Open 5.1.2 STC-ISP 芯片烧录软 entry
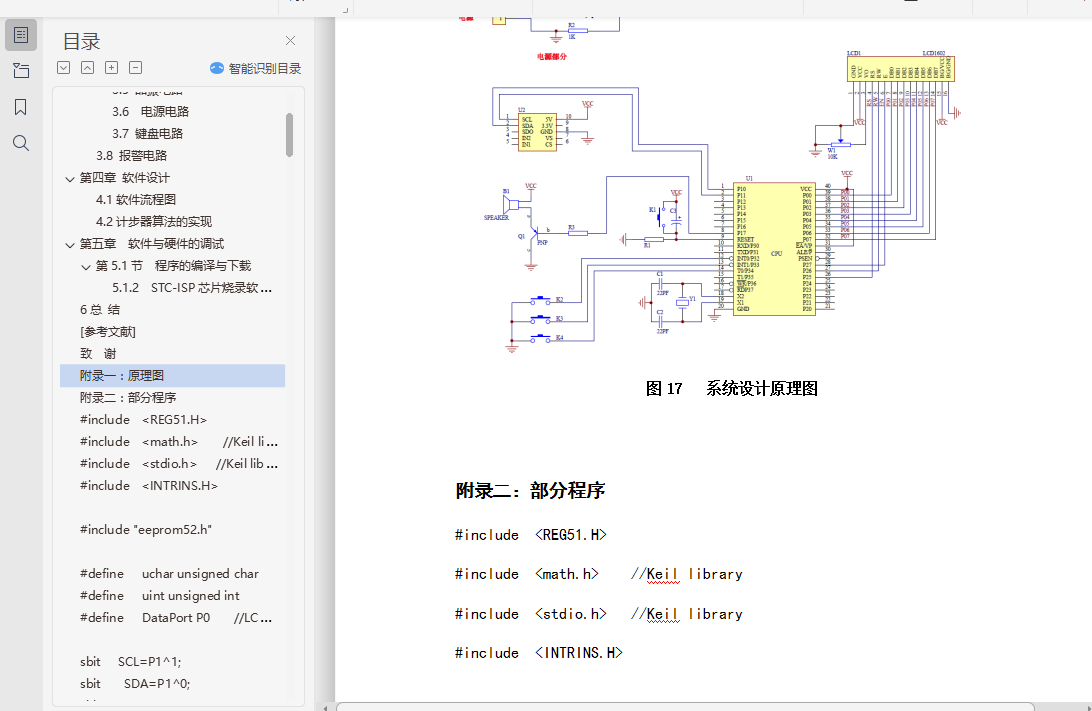This screenshot has width=1092, height=711. click(192, 288)
